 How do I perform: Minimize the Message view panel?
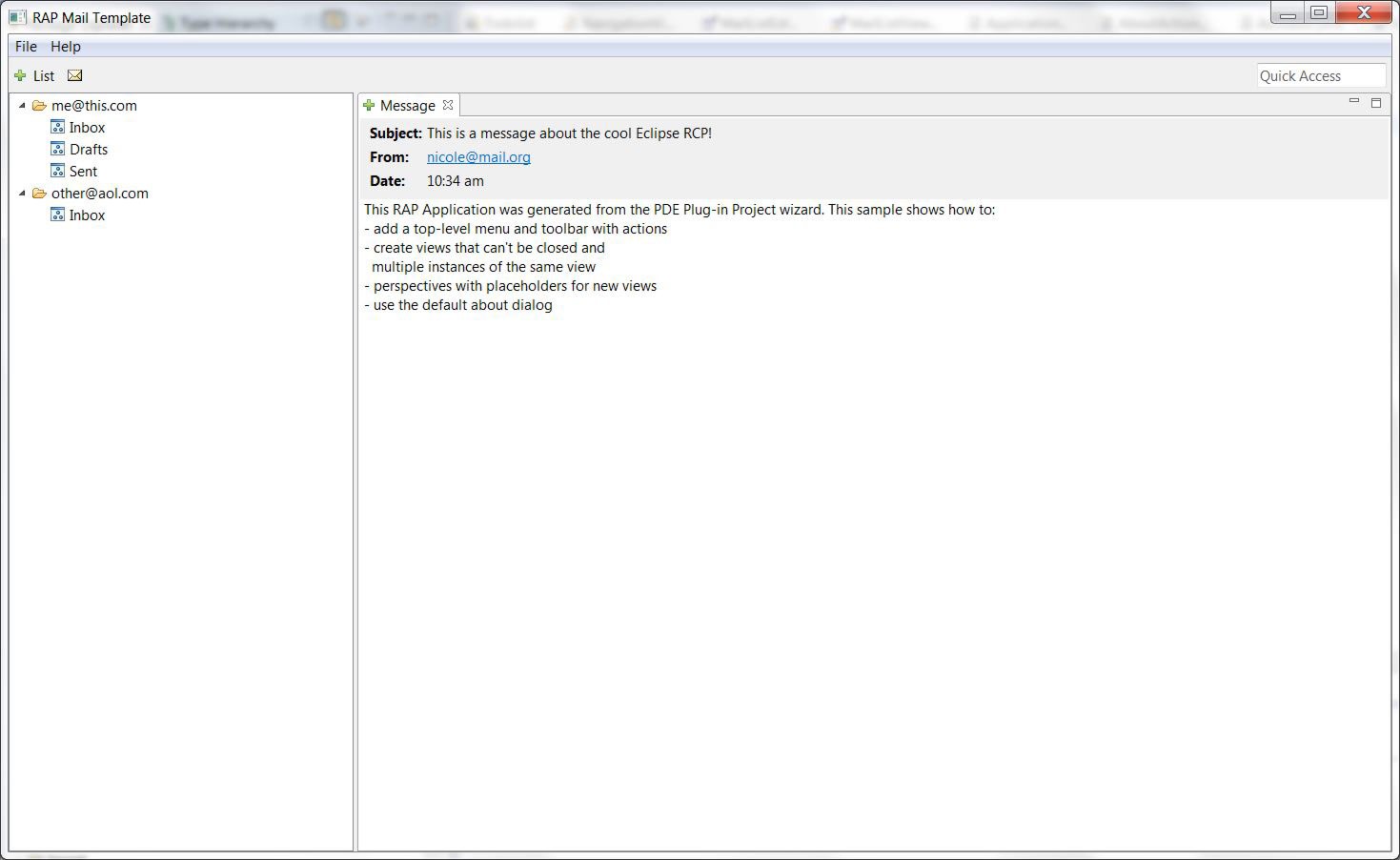click(1353, 101)
